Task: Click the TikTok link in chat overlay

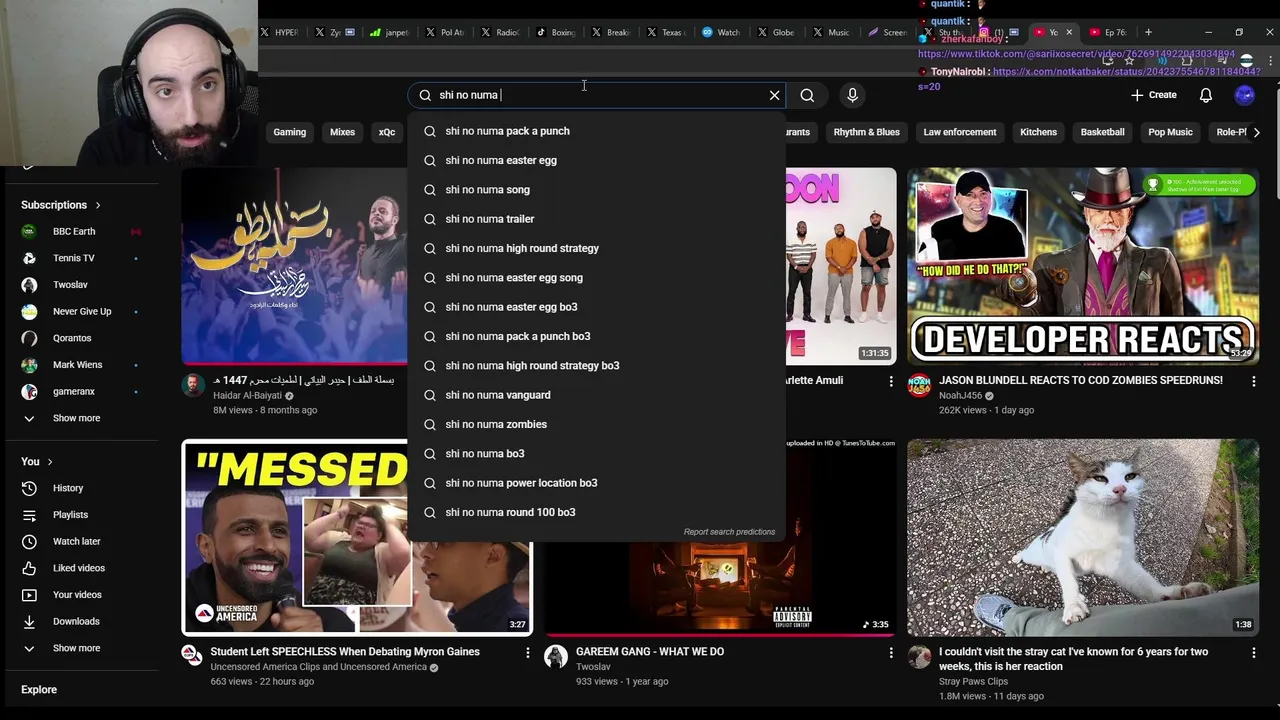Action: tap(1076, 54)
